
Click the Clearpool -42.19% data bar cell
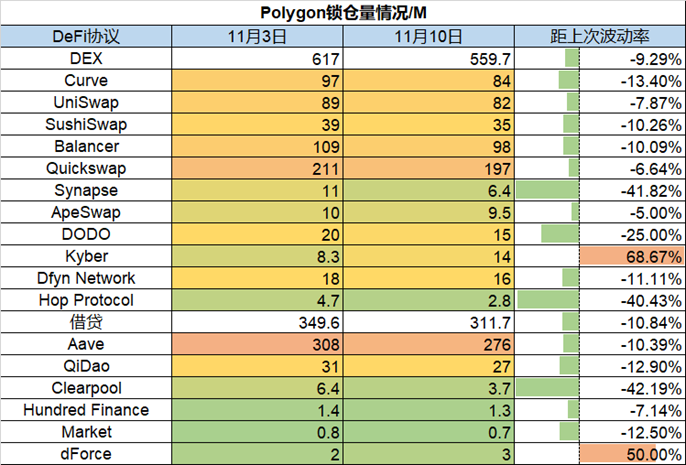tap(599, 388)
